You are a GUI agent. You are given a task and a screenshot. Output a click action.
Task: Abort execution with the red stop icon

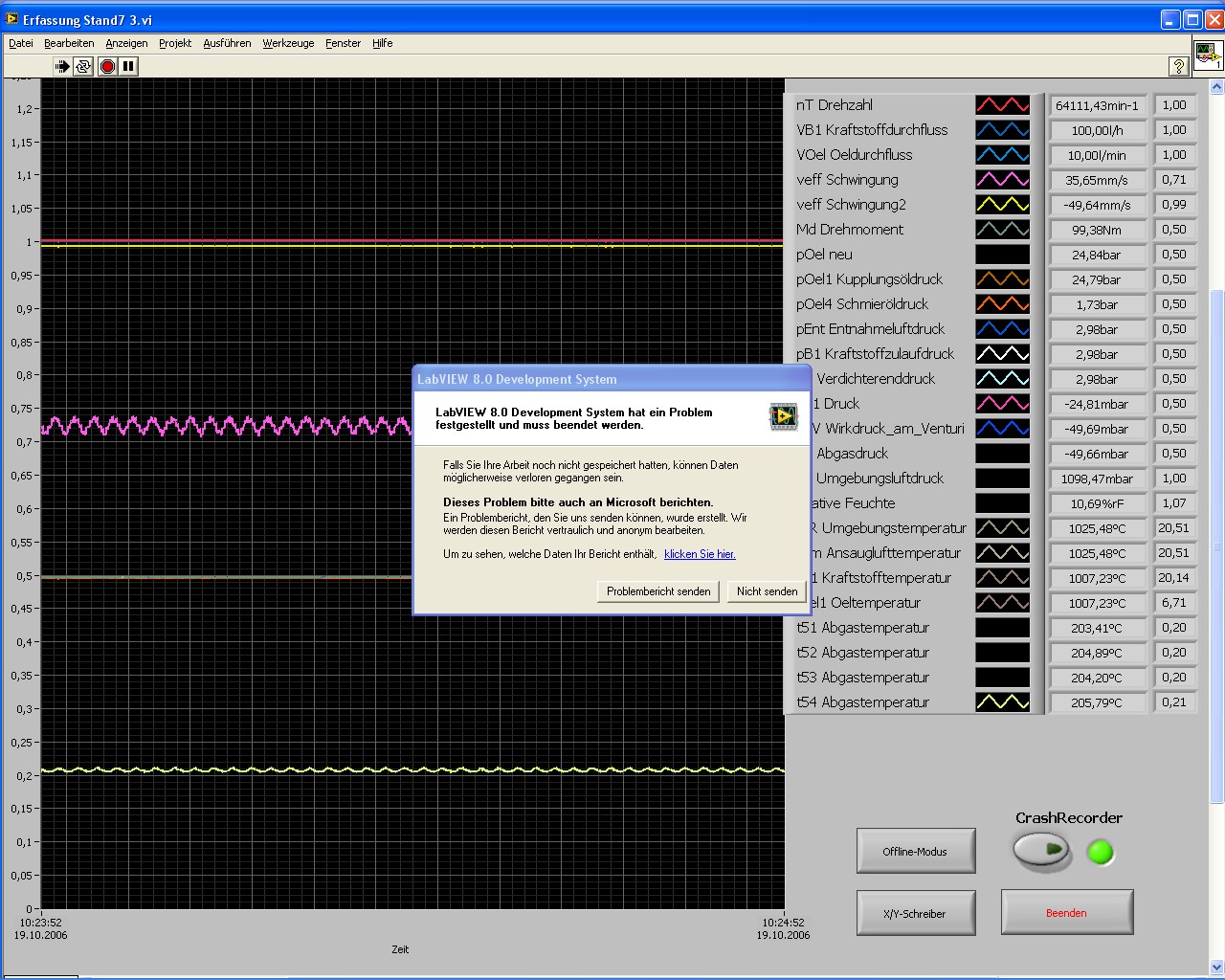coord(107,66)
